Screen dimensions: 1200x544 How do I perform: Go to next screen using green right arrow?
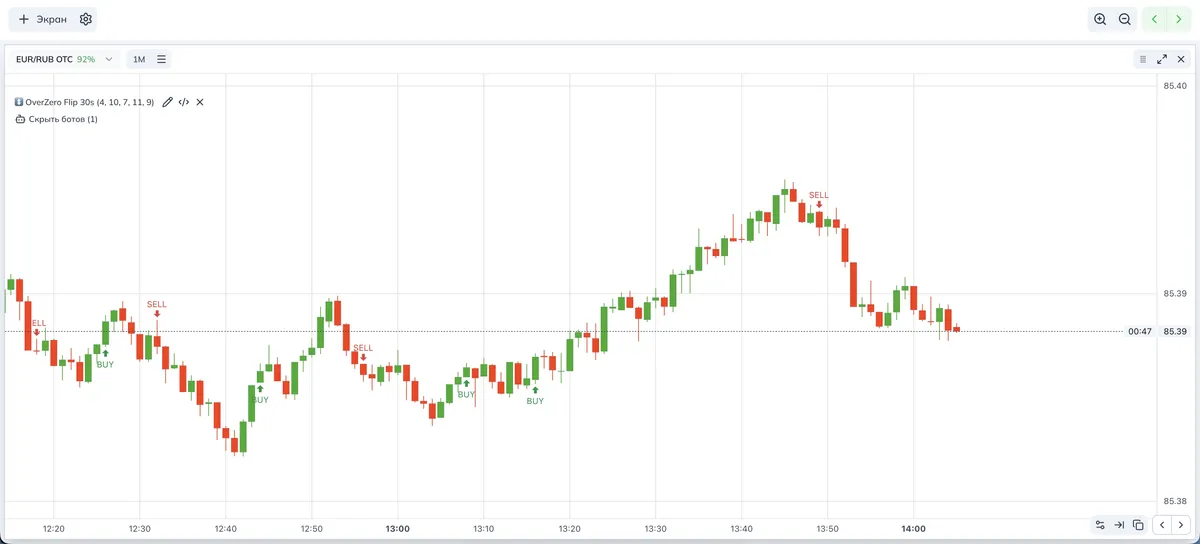coord(1180,19)
